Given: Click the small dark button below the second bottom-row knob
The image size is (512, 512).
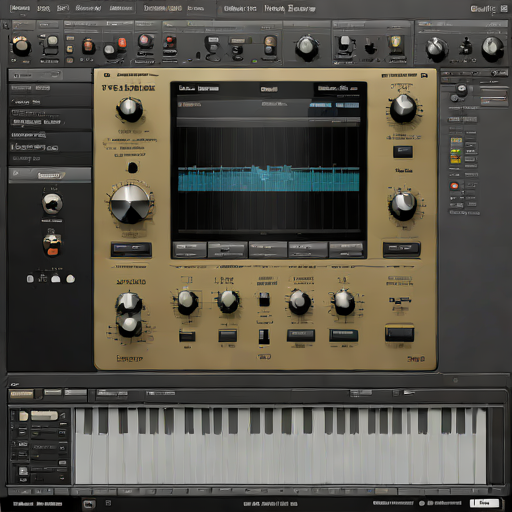Looking at the screenshot, I should 228,336.
